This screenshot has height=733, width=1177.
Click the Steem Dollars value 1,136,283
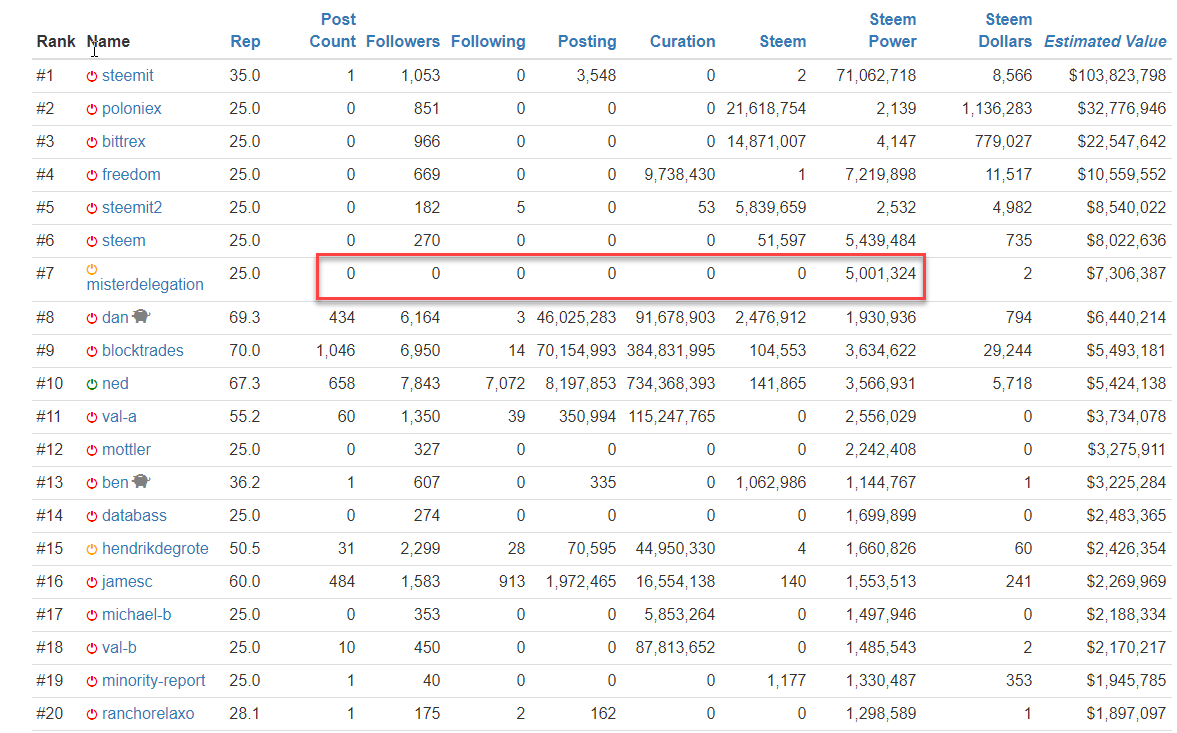click(x=997, y=109)
